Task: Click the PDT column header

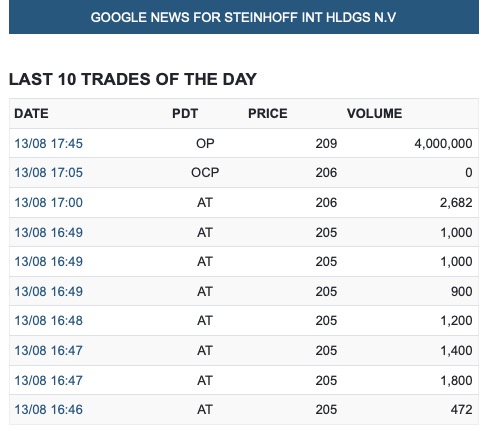Action: click(x=185, y=114)
